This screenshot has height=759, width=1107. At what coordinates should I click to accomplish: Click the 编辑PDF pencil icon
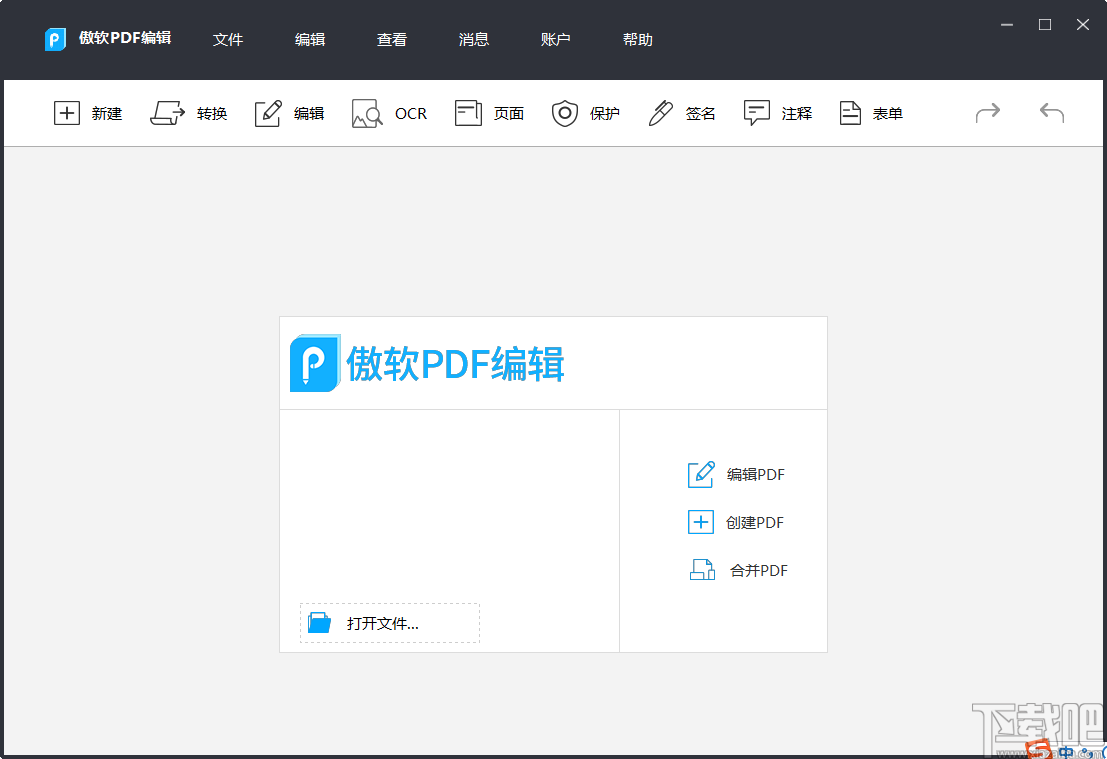coord(701,474)
